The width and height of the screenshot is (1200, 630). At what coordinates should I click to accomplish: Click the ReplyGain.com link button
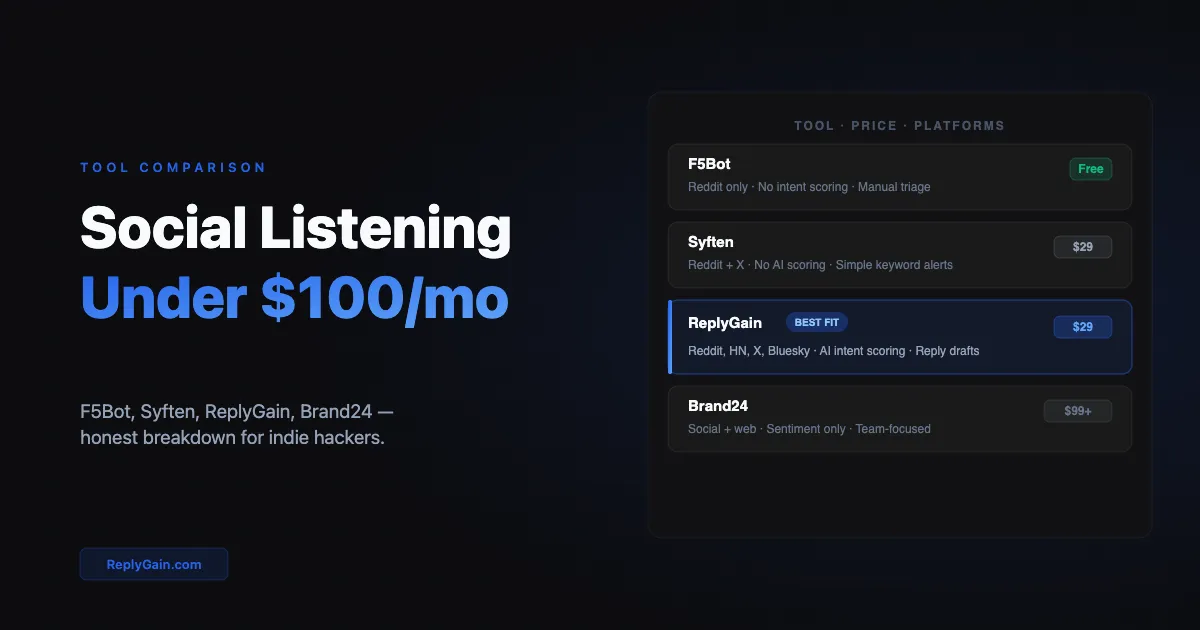coord(154,564)
